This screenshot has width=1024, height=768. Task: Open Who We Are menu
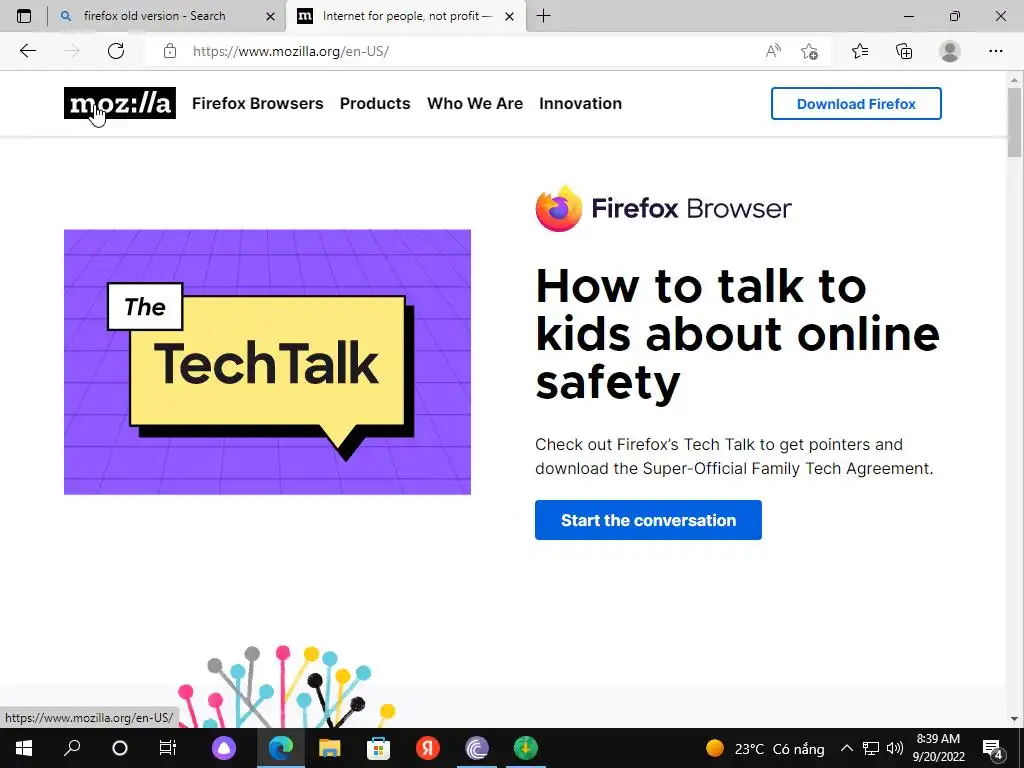pyautogui.click(x=475, y=103)
